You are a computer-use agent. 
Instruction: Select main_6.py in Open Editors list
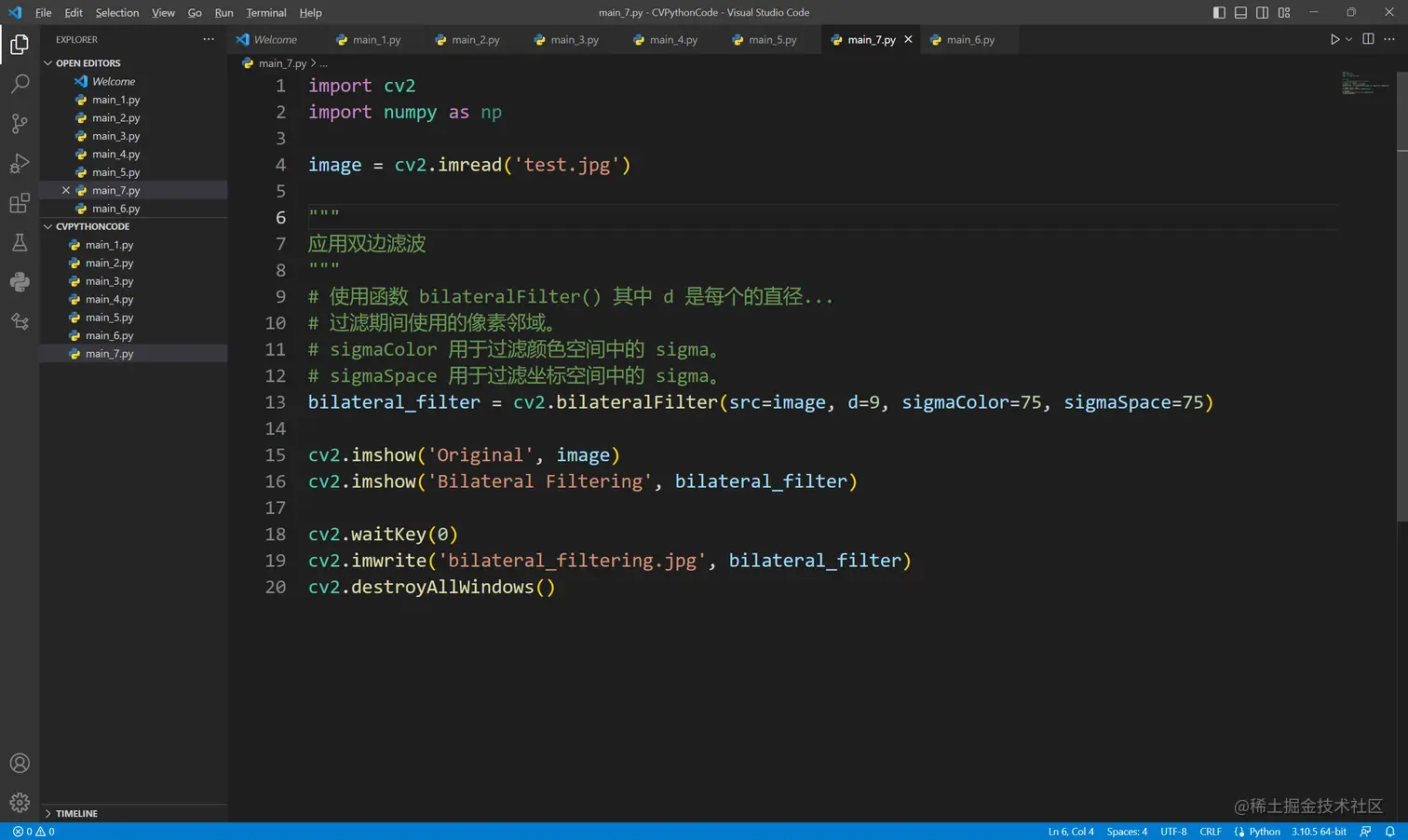click(133, 209)
